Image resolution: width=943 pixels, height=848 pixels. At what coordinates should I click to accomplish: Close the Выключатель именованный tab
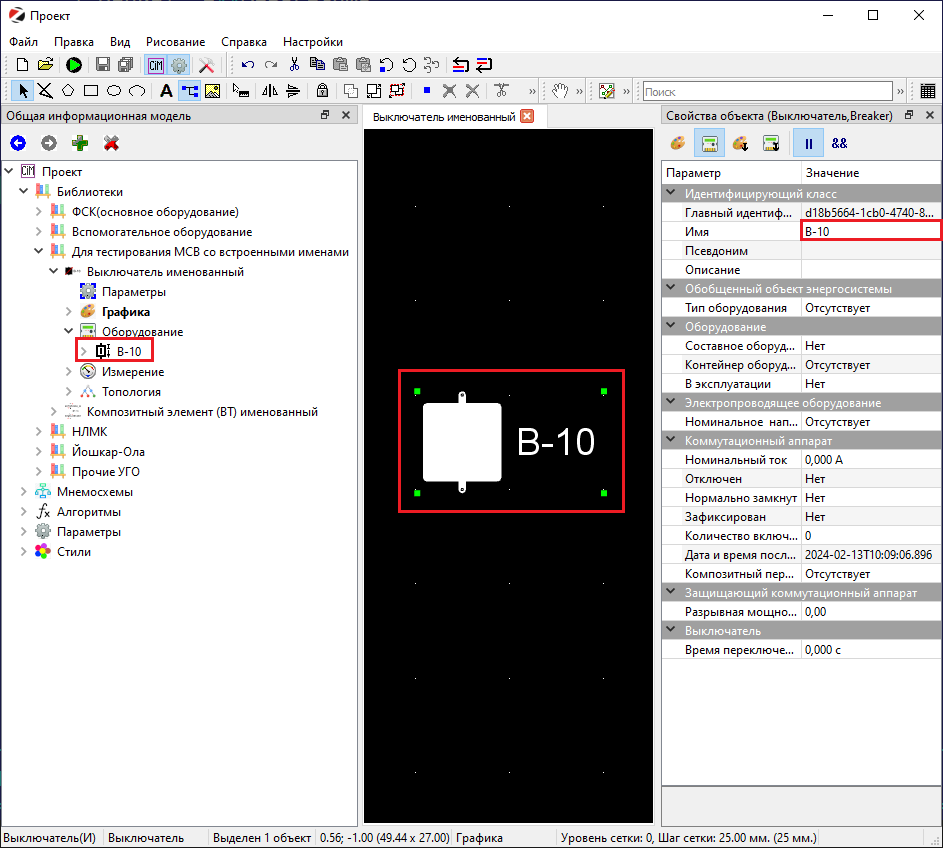[527, 117]
